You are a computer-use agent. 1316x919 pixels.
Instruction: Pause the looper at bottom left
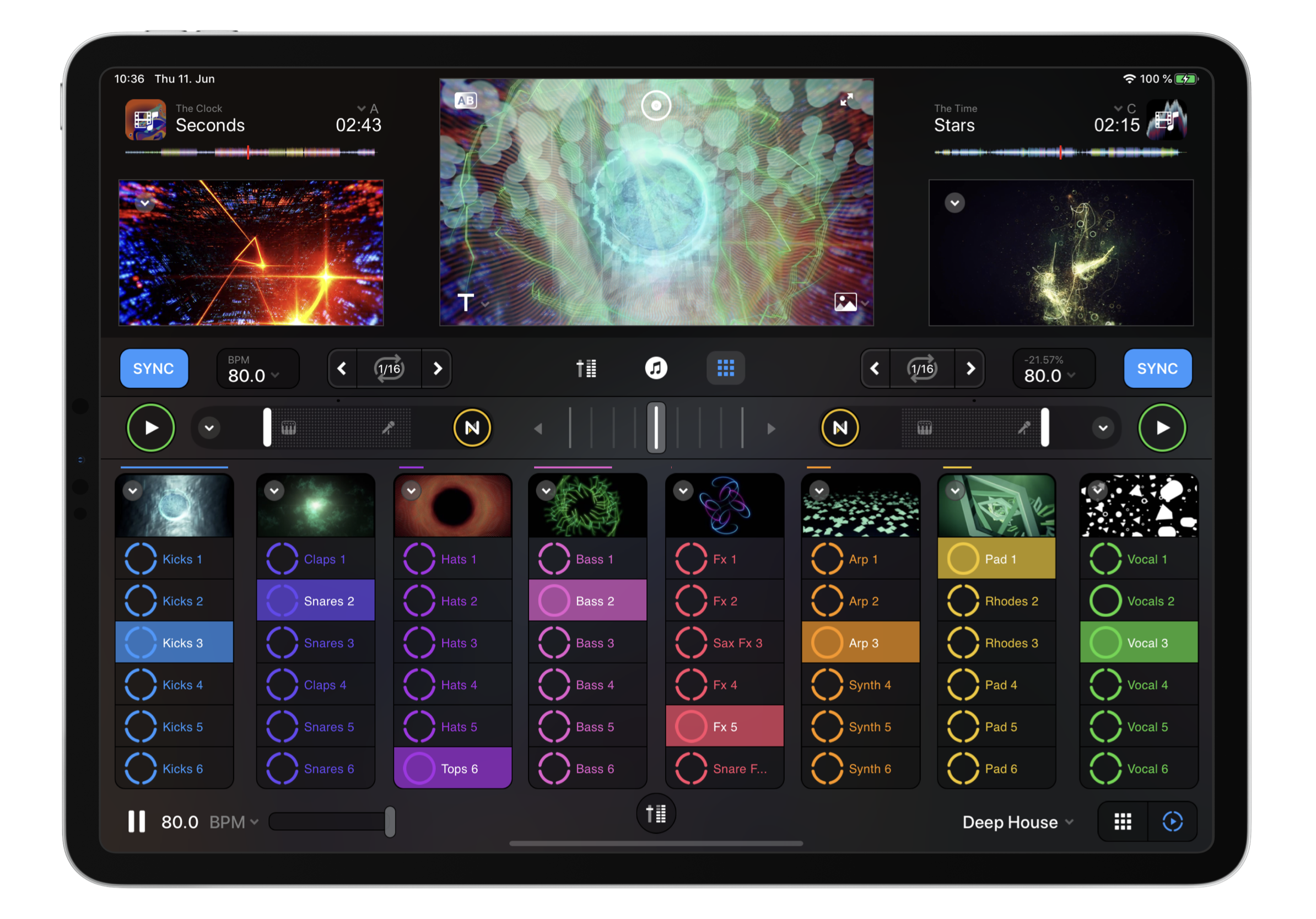point(137,821)
